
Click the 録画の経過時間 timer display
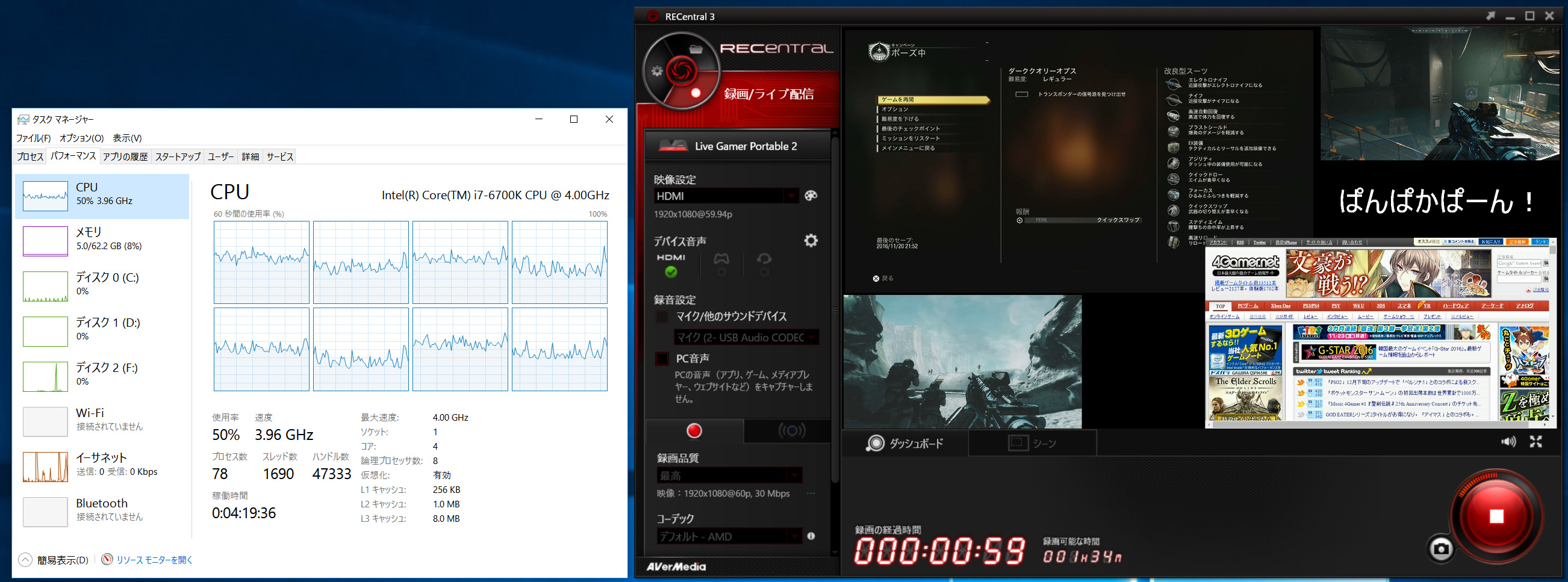(940, 550)
